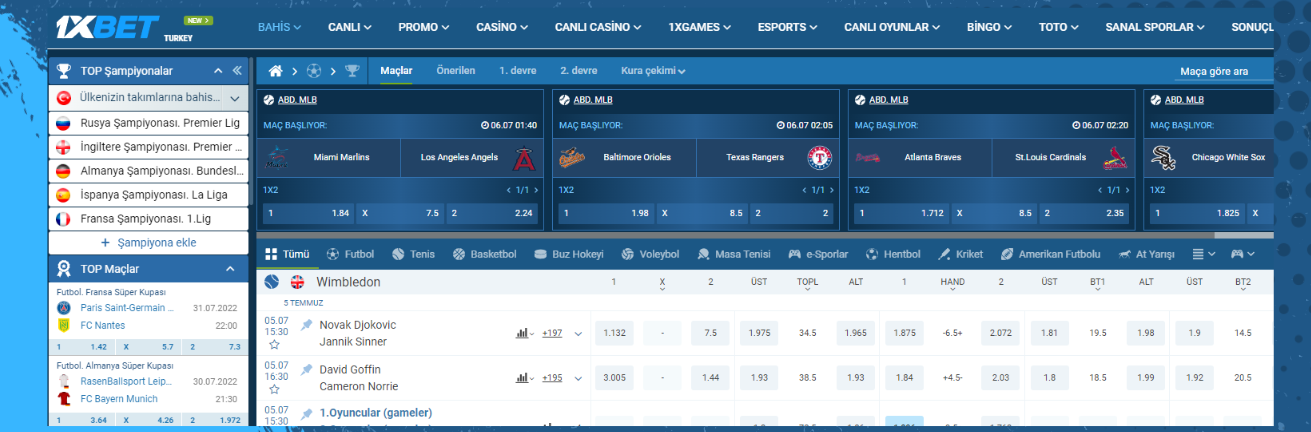Click the UK flag beside Wimbledon
This screenshot has height=432, width=1311.
297,282
